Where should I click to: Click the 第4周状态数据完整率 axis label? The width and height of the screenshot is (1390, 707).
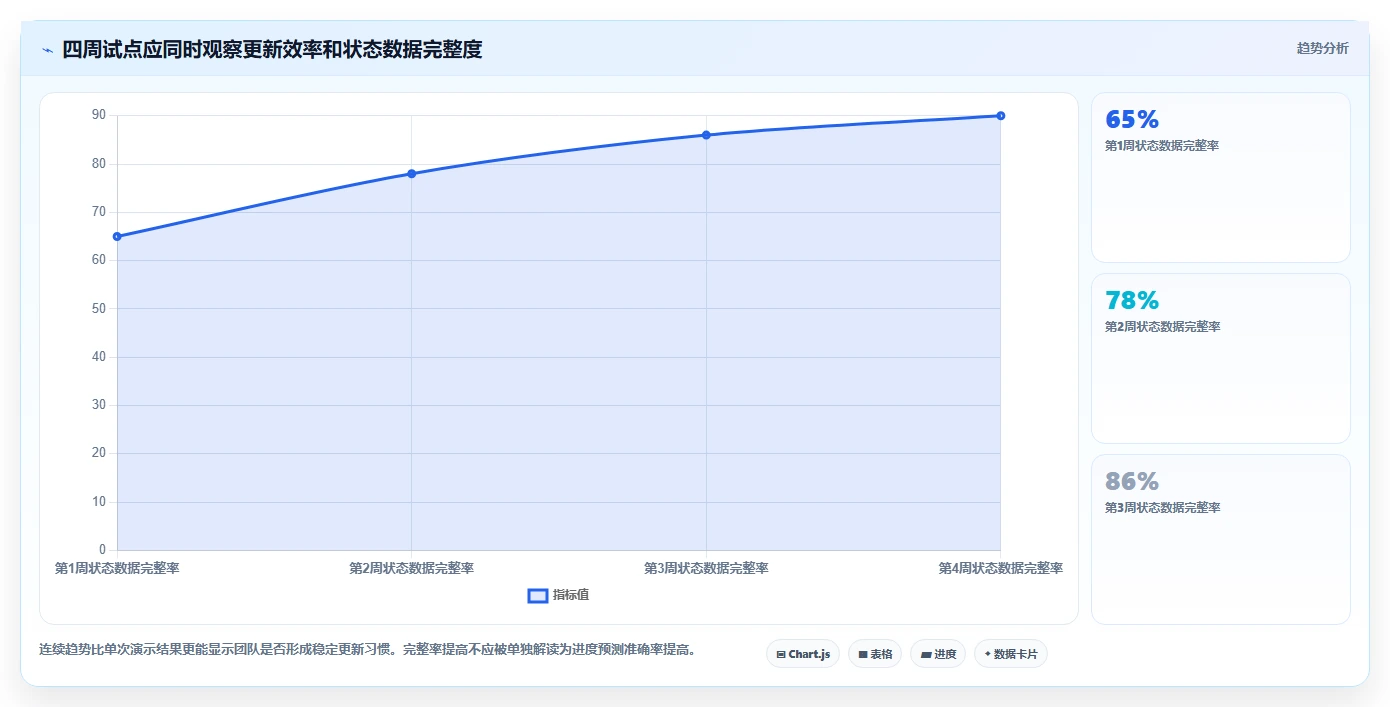(x=1000, y=568)
